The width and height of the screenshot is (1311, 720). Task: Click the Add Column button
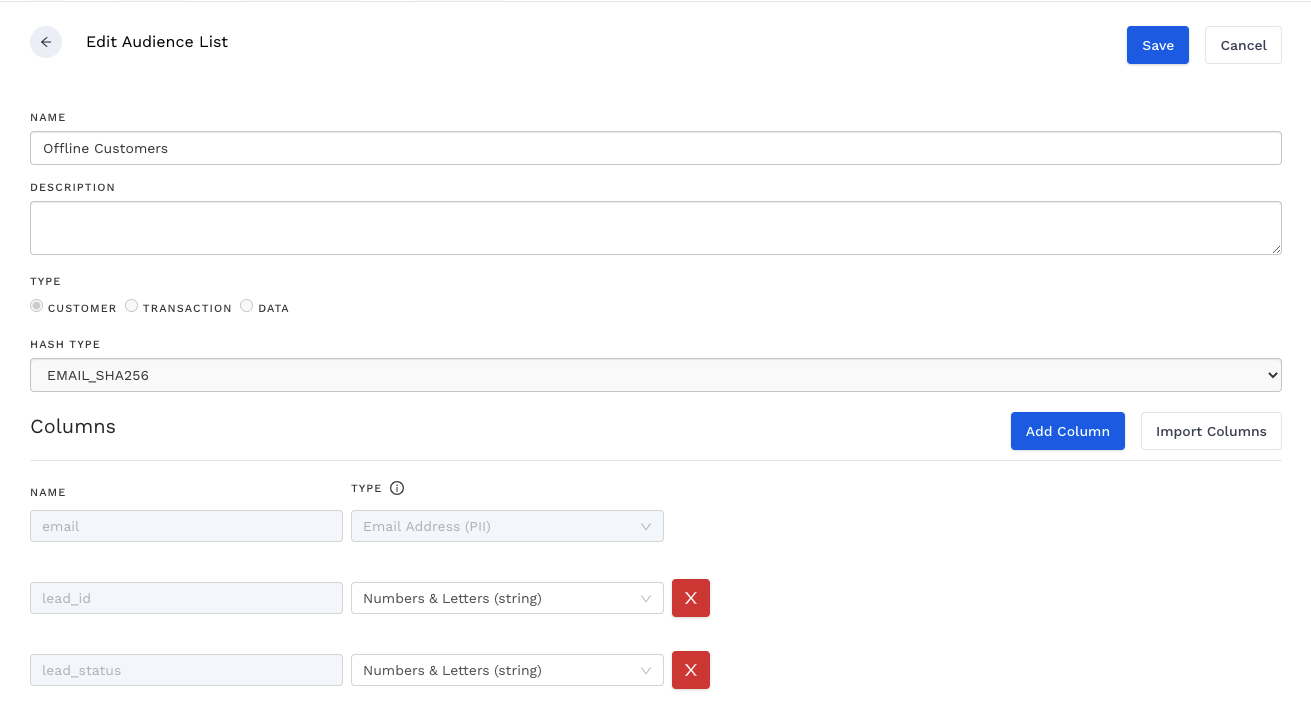pos(1067,431)
